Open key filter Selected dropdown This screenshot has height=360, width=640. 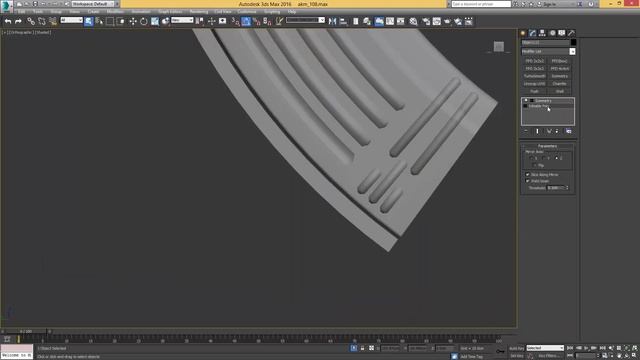pos(545,348)
